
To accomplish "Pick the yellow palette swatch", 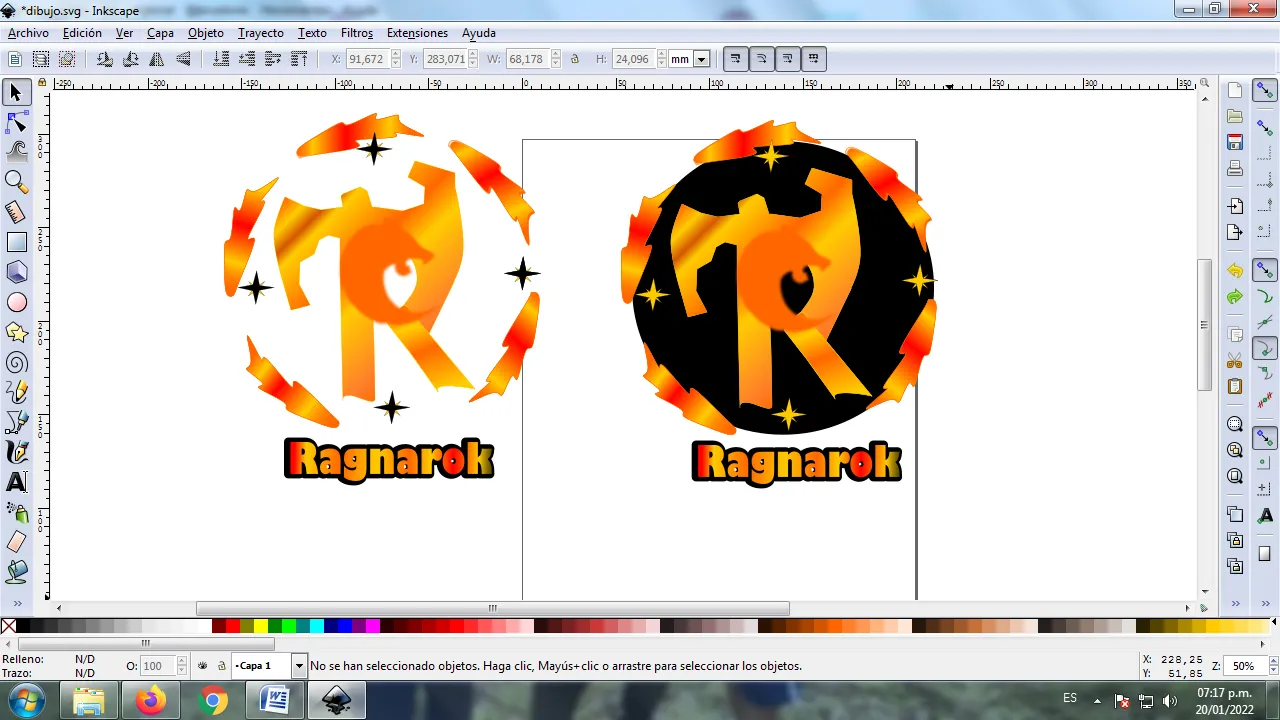I will pos(260,627).
